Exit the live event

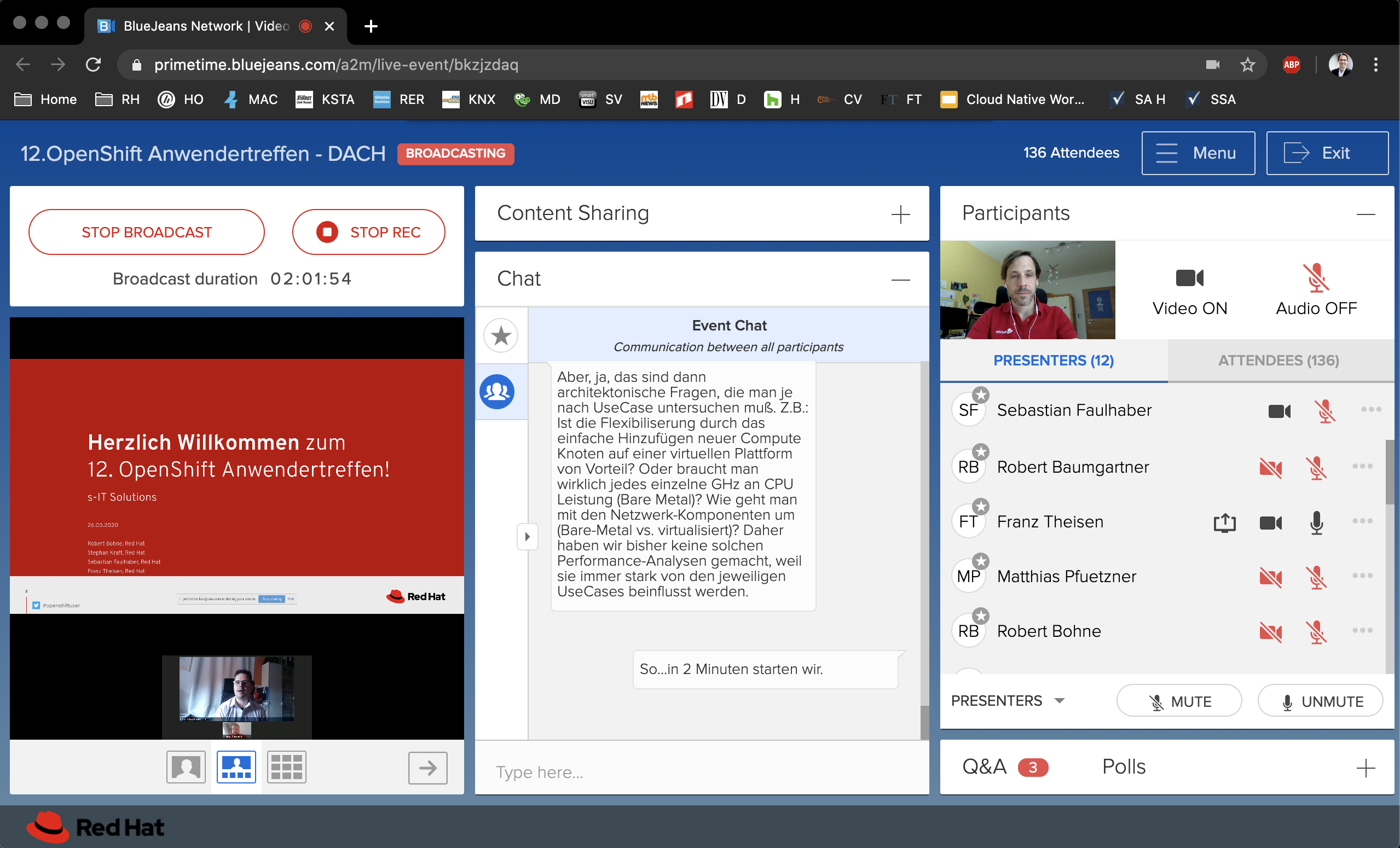[x=1327, y=153]
